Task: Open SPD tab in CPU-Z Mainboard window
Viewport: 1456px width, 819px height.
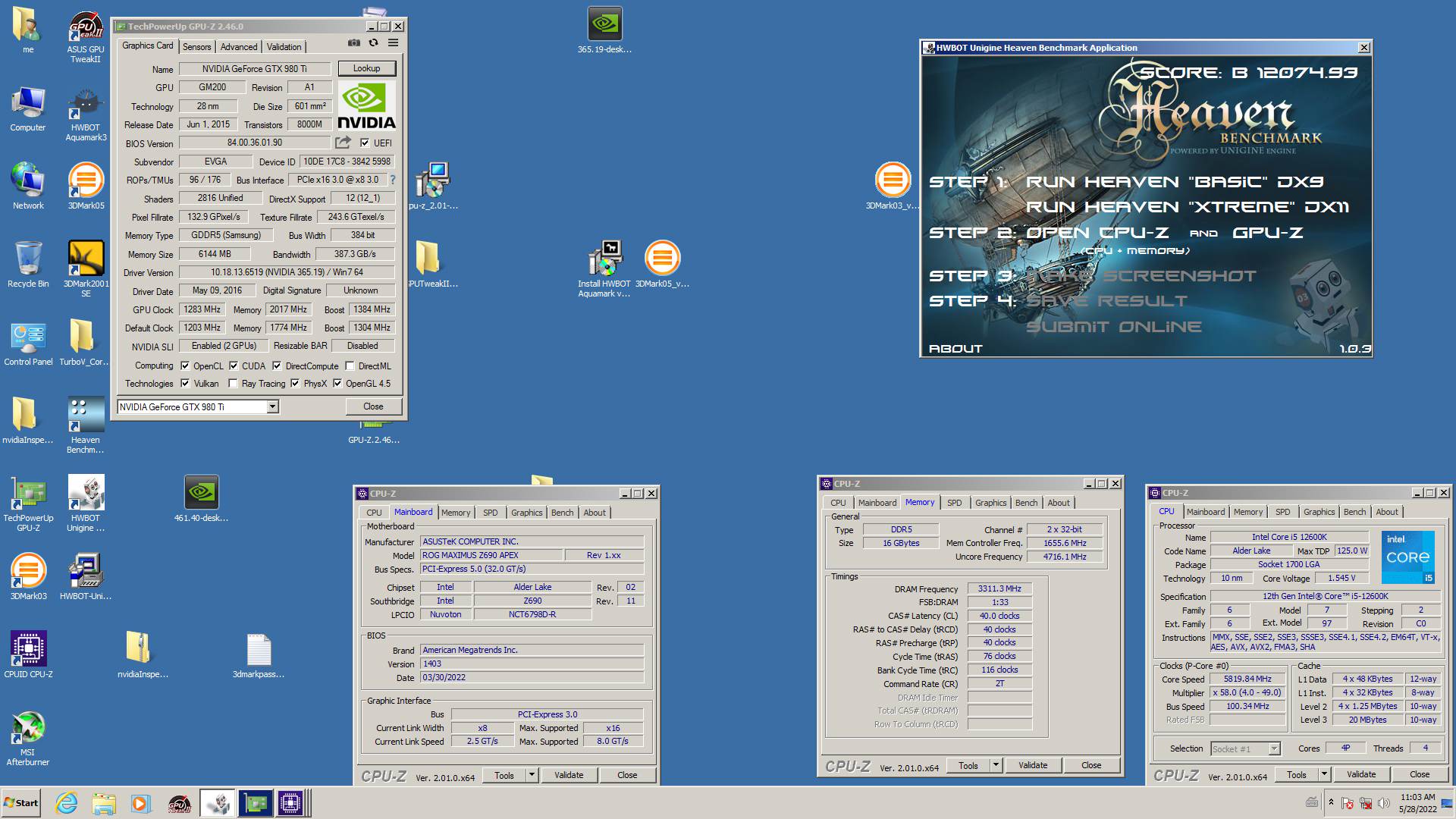Action: pos(491,513)
